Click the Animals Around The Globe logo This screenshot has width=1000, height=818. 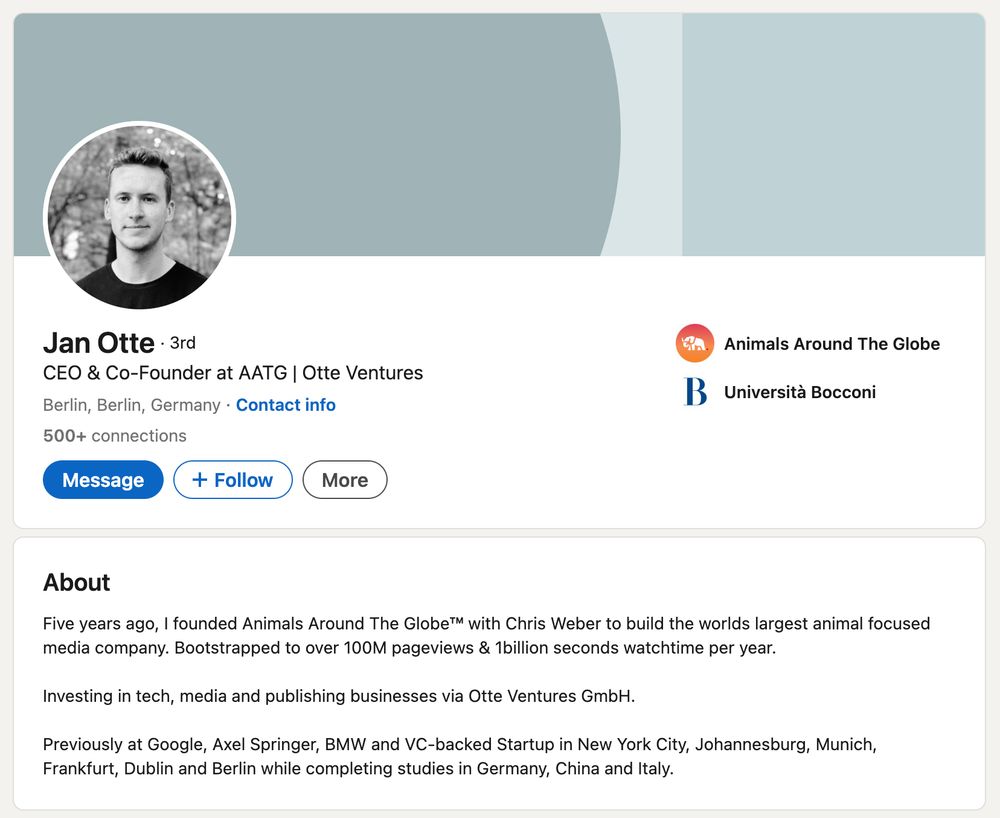[x=695, y=343]
